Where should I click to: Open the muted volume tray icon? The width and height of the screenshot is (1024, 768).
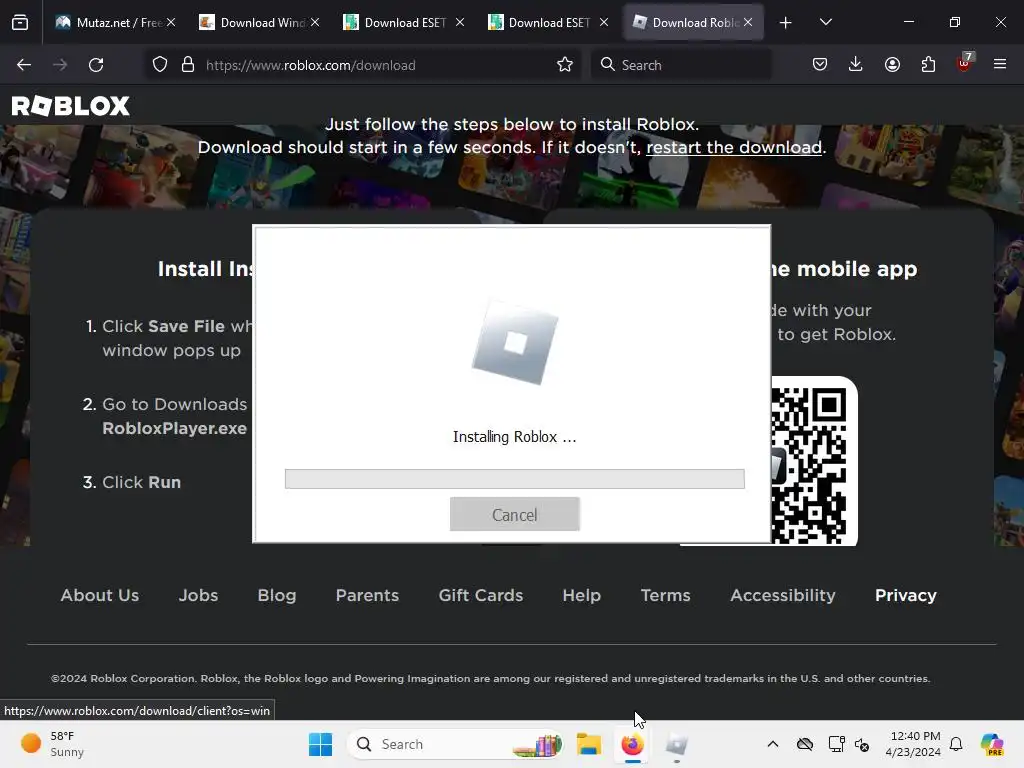tap(862, 744)
